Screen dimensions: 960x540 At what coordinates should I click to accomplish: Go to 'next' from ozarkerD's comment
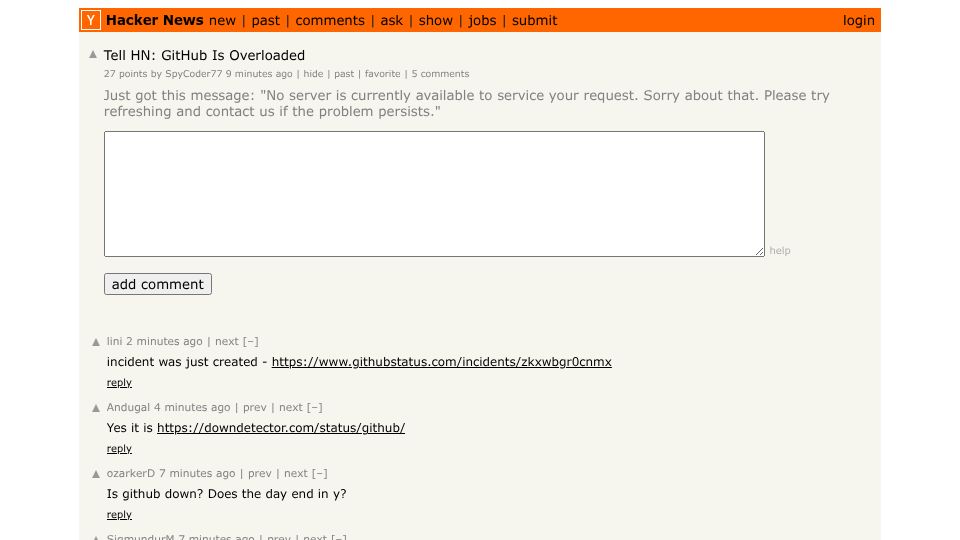tap(296, 473)
